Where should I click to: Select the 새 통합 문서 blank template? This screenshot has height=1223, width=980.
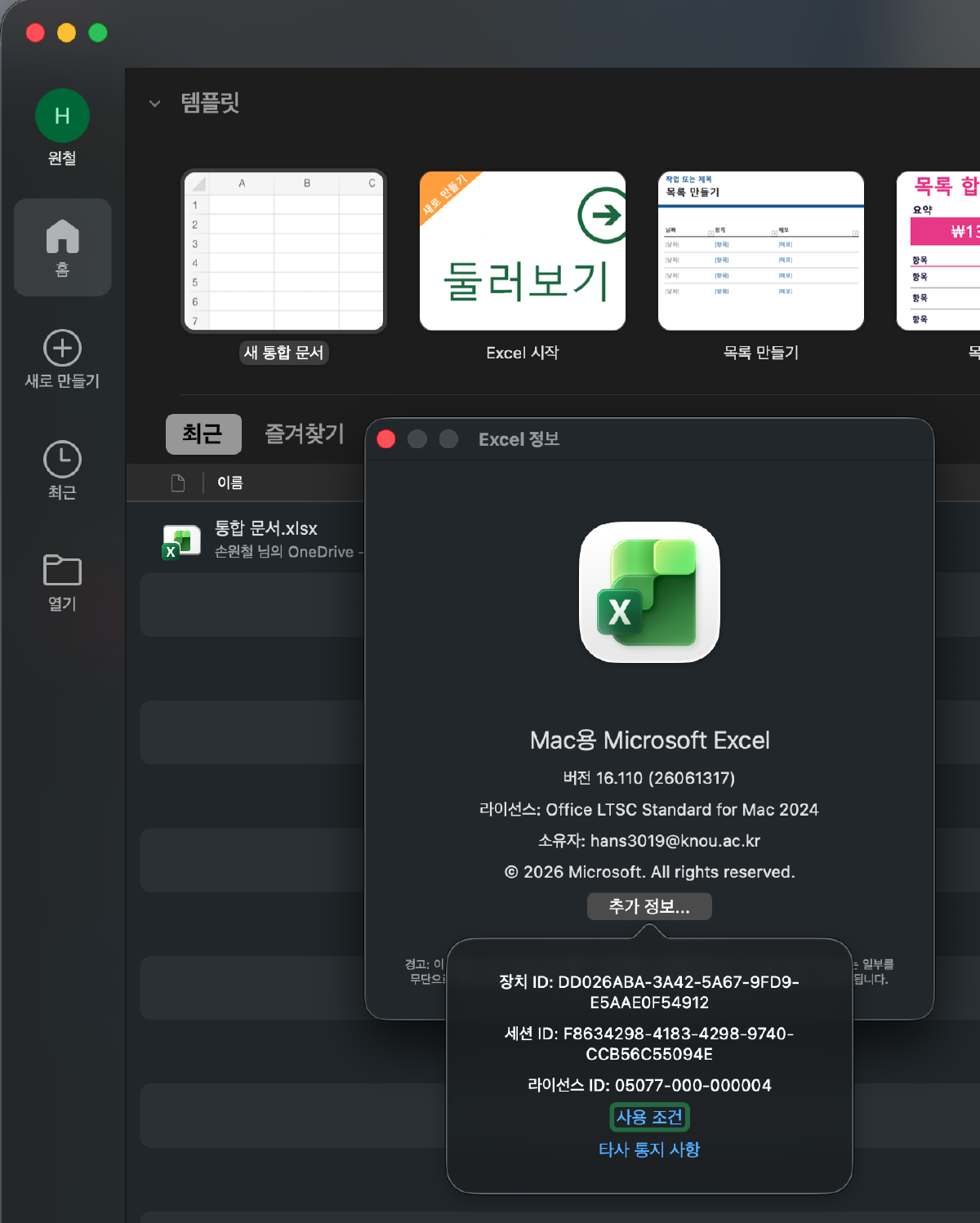(283, 251)
